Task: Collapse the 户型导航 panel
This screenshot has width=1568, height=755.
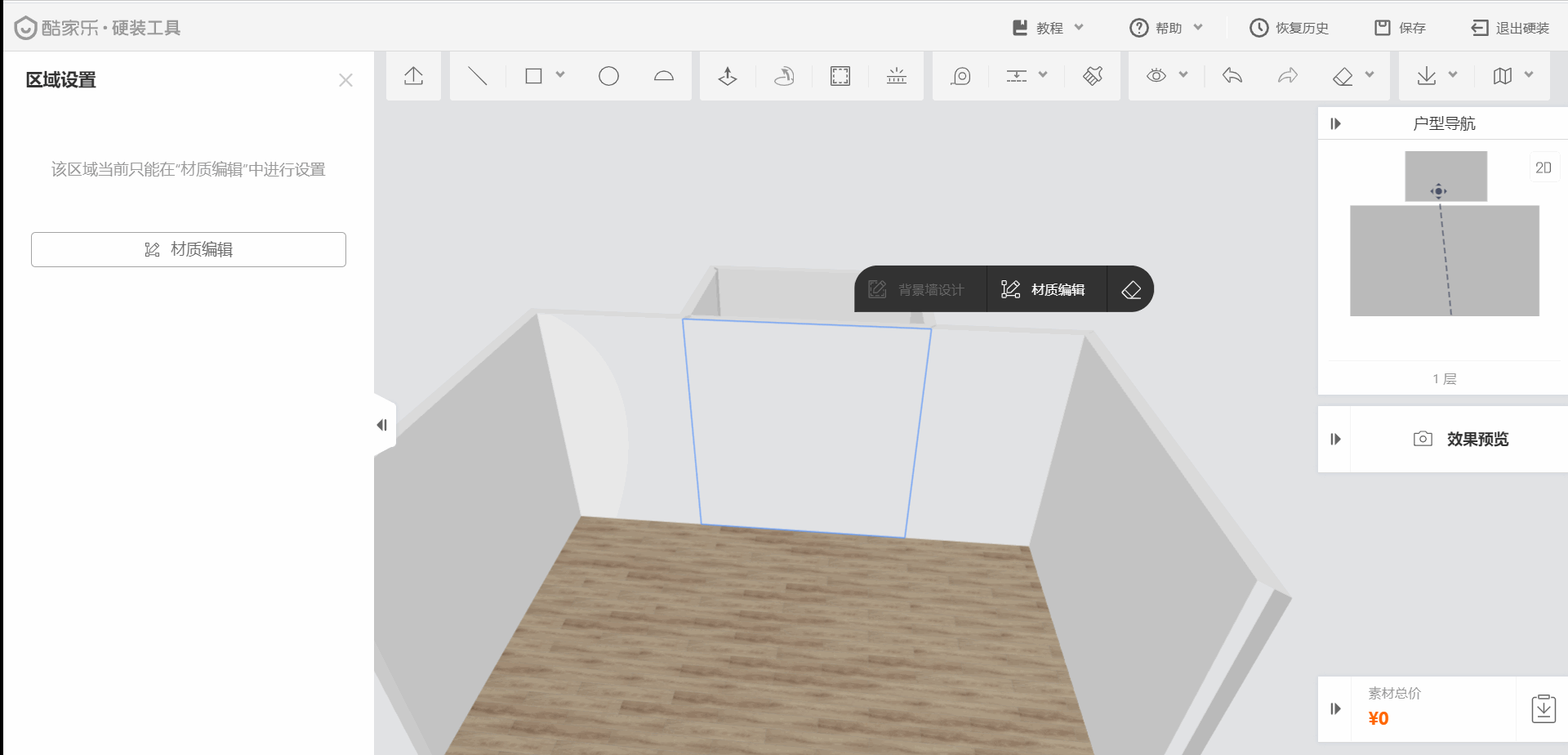Action: tap(1335, 123)
